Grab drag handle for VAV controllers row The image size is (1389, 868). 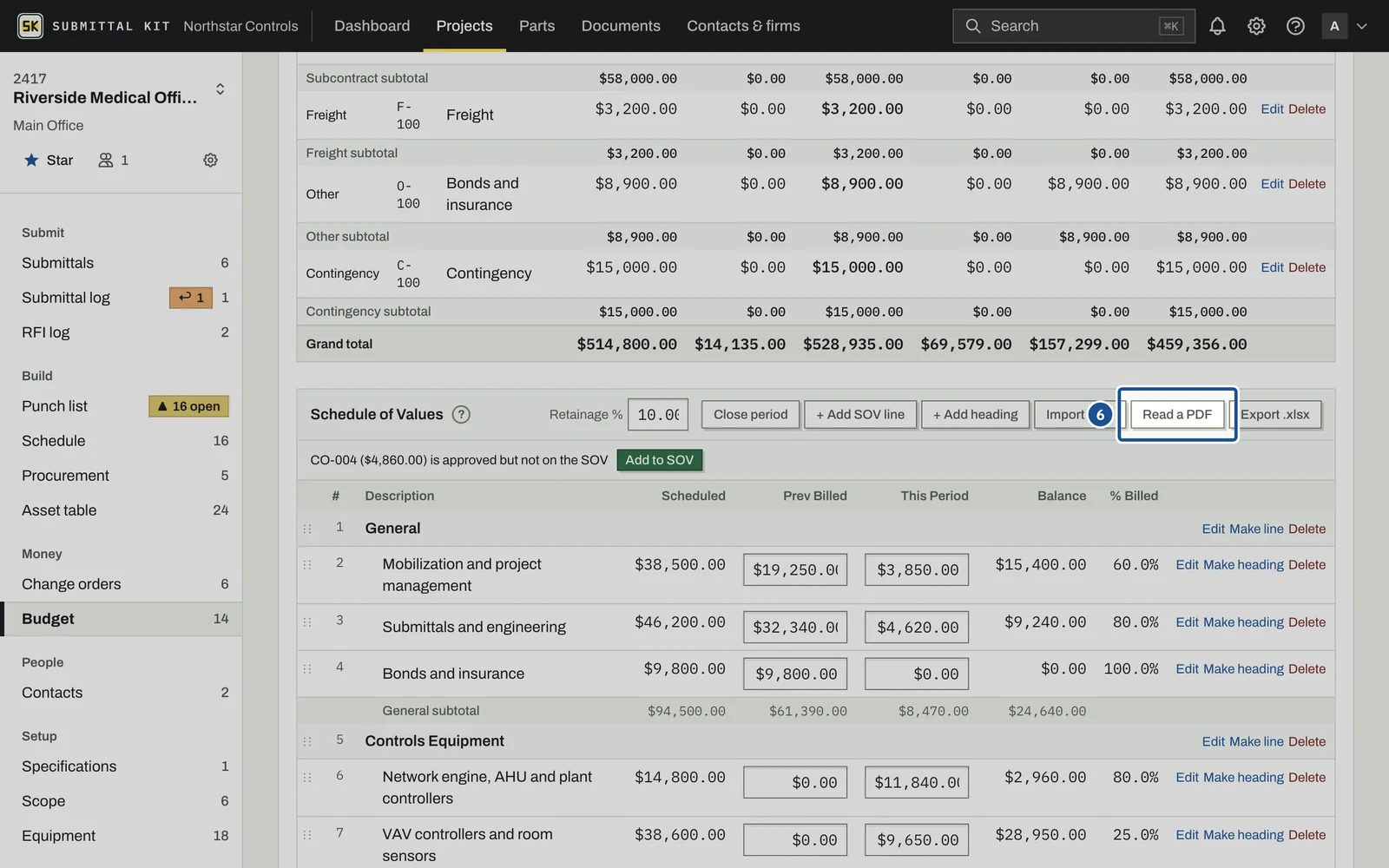306,835
